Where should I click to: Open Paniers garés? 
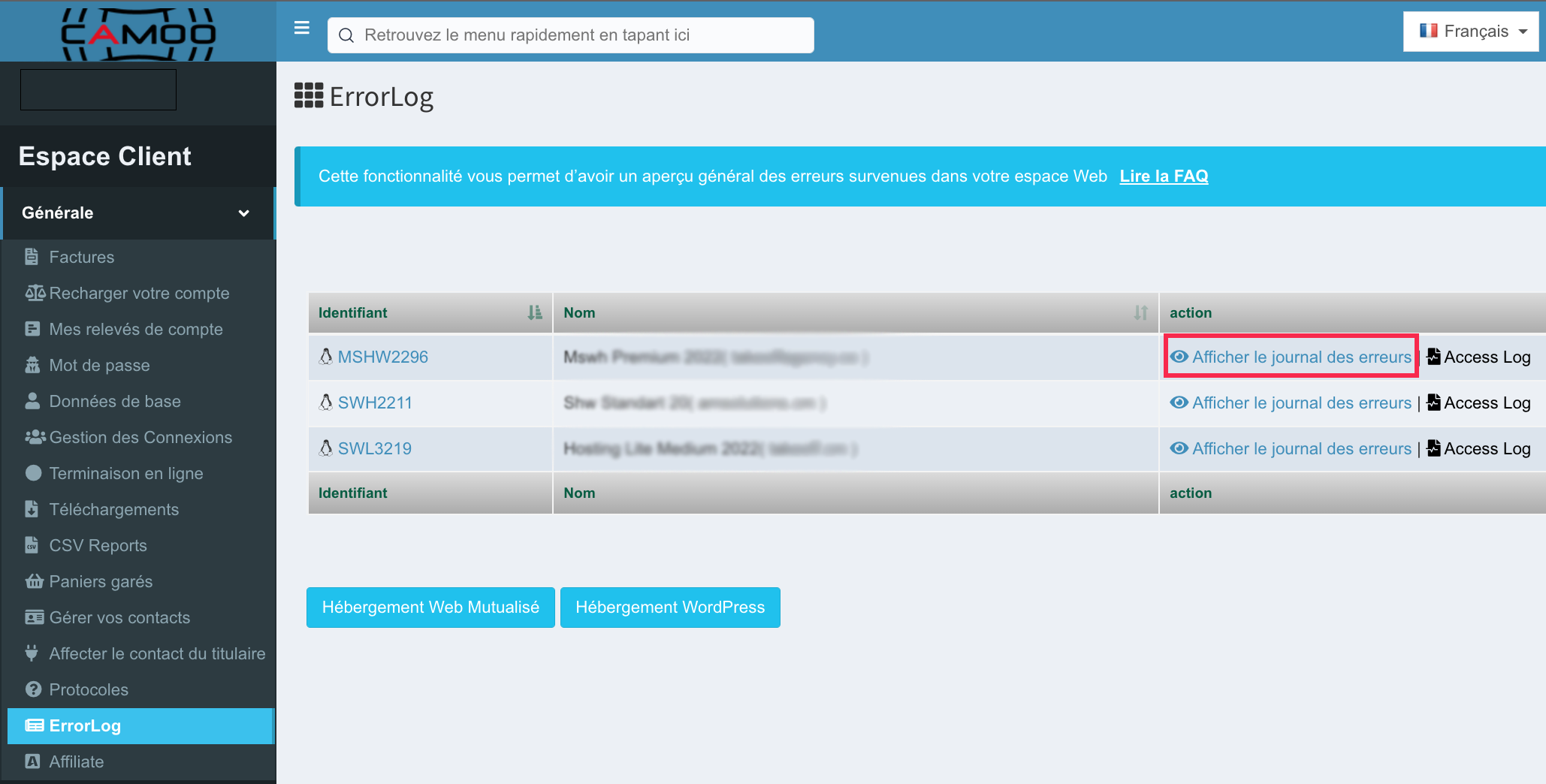(x=101, y=581)
